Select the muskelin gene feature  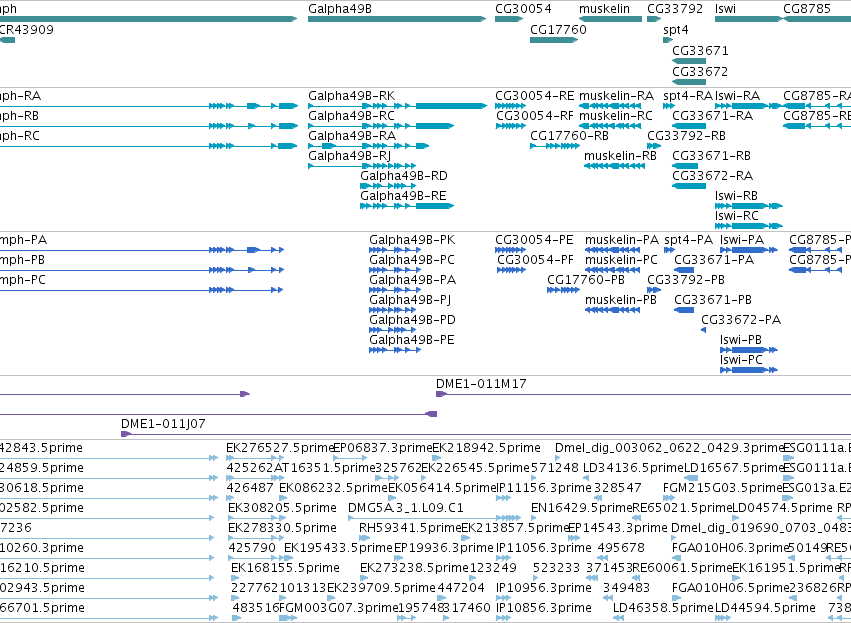[x=611, y=19]
